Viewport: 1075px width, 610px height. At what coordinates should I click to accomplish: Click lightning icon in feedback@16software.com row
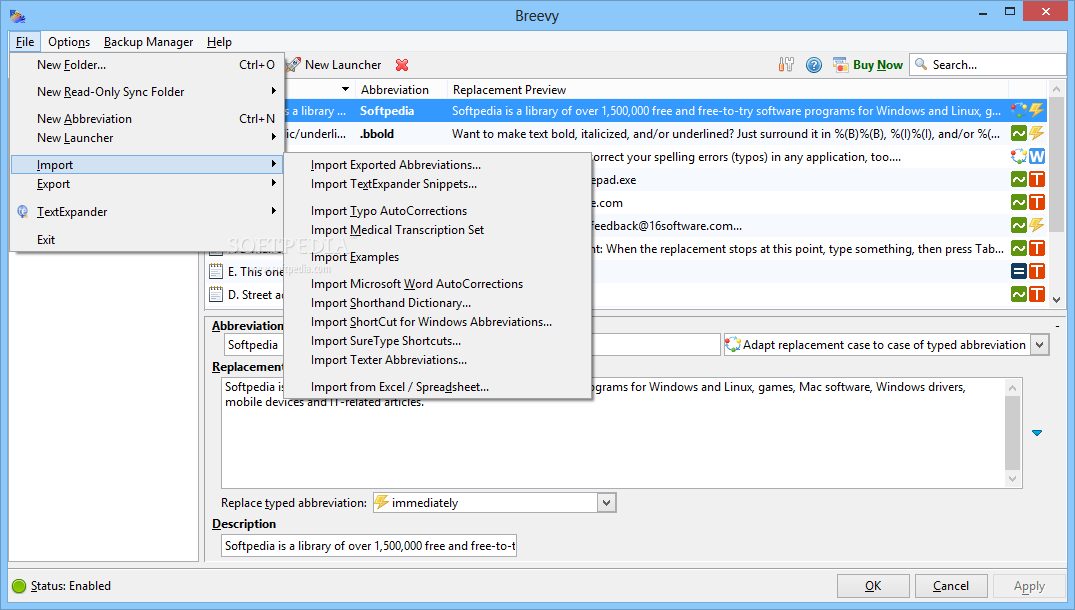click(x=1037, y=225)
